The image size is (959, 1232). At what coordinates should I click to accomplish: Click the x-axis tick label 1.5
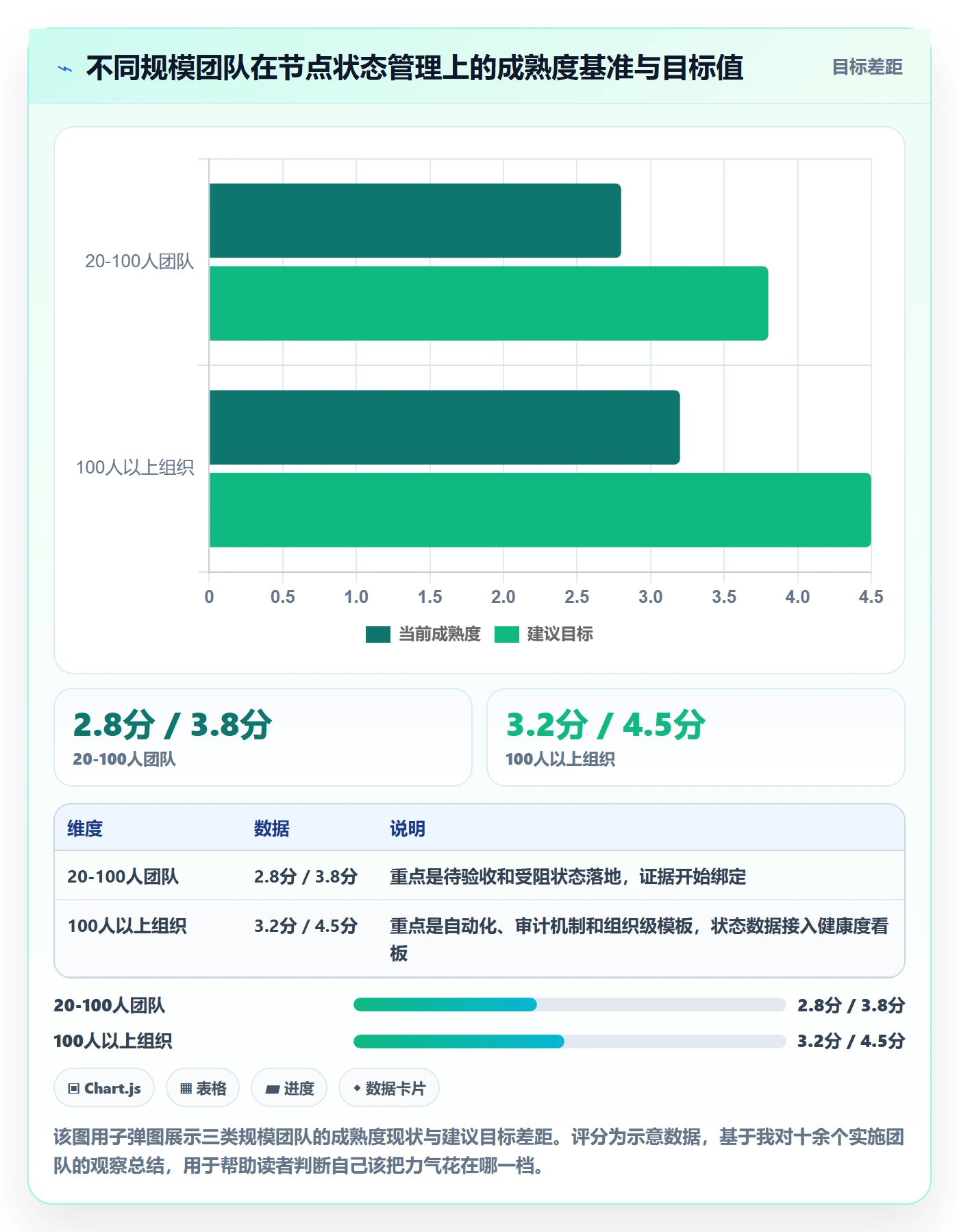430,597
